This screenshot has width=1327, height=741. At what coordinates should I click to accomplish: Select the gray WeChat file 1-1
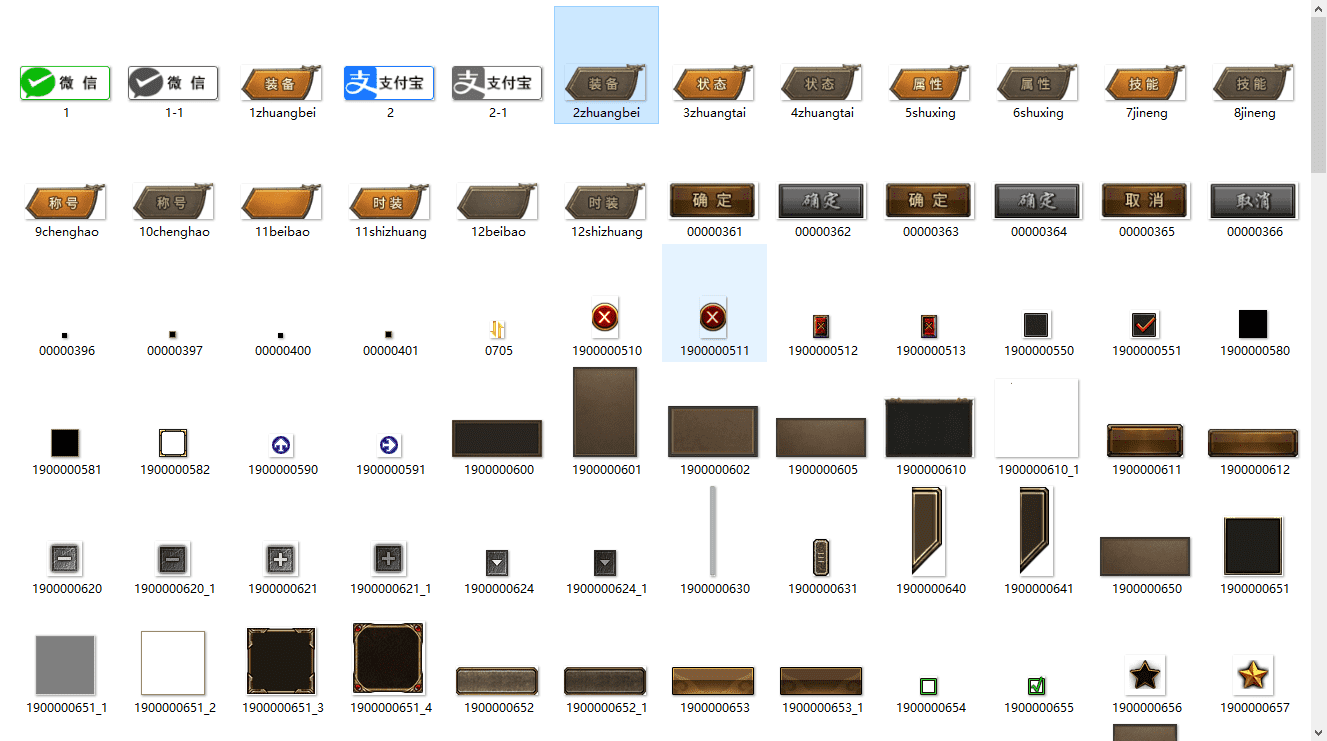(173, 83)
